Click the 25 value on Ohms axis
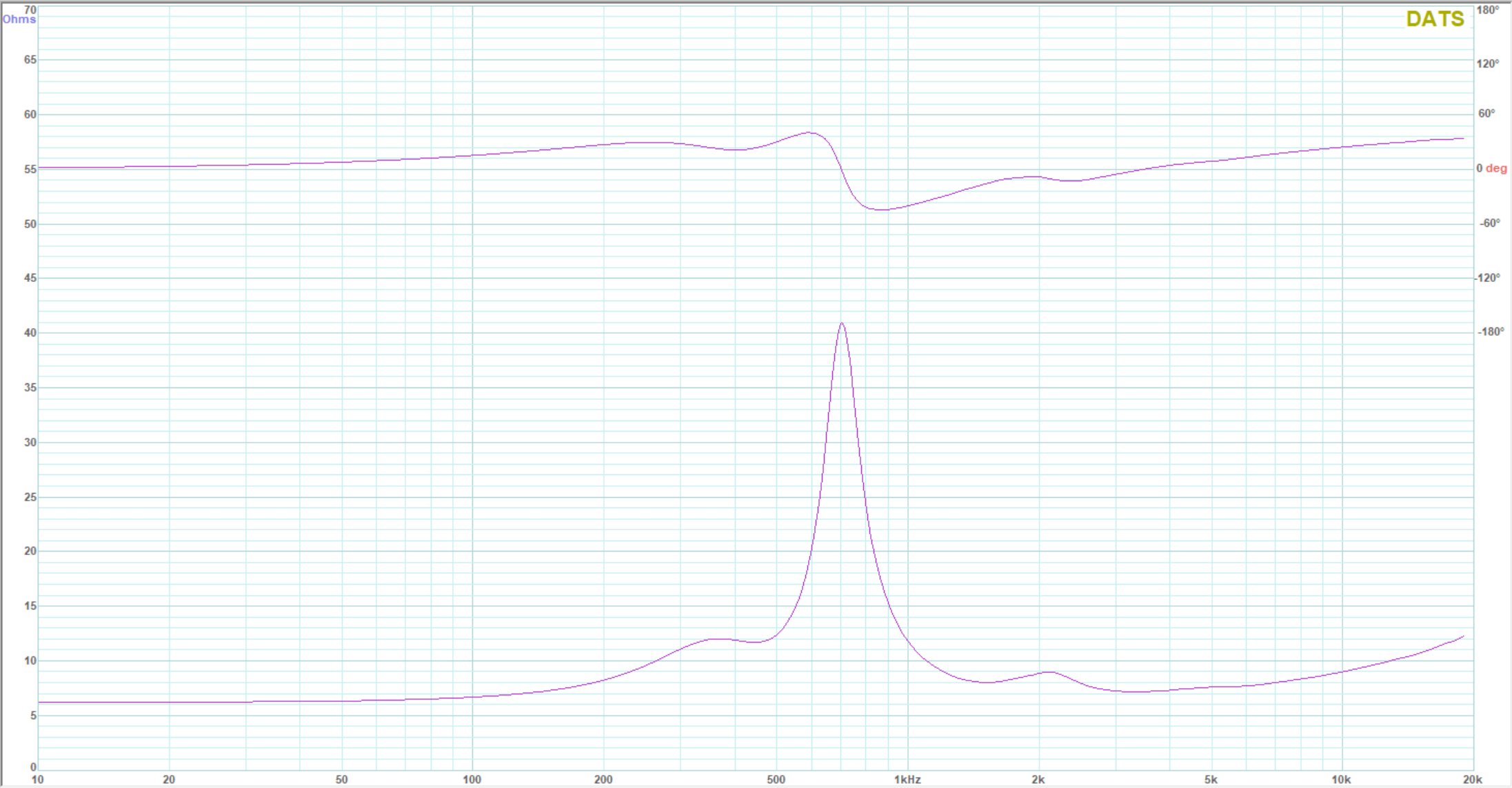The height and width of the screenshot is (788, 1512). 30,497
